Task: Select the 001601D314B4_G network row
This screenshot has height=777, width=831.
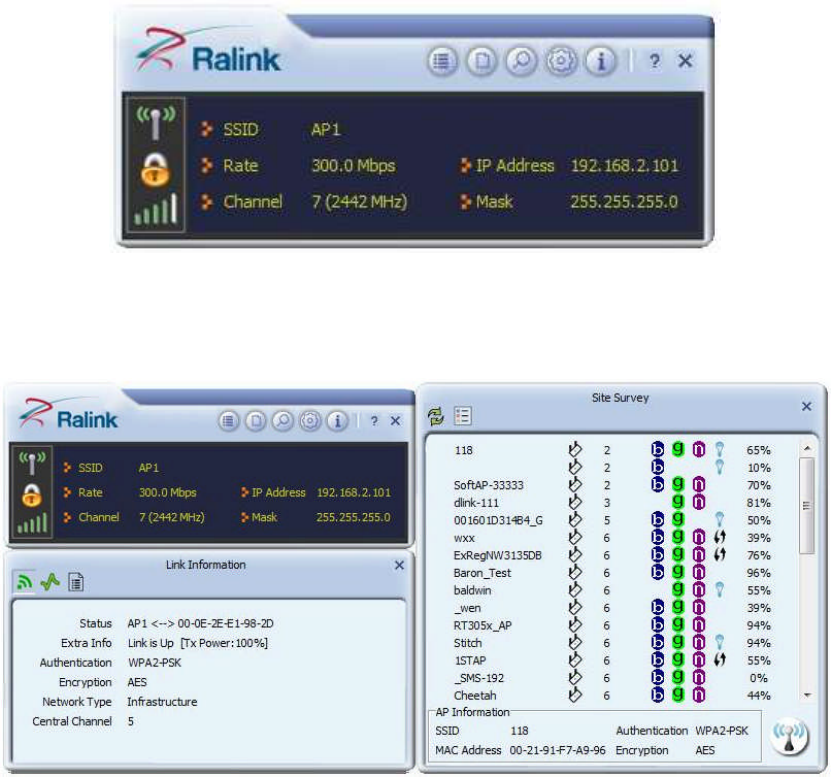Action: (612, 520)
